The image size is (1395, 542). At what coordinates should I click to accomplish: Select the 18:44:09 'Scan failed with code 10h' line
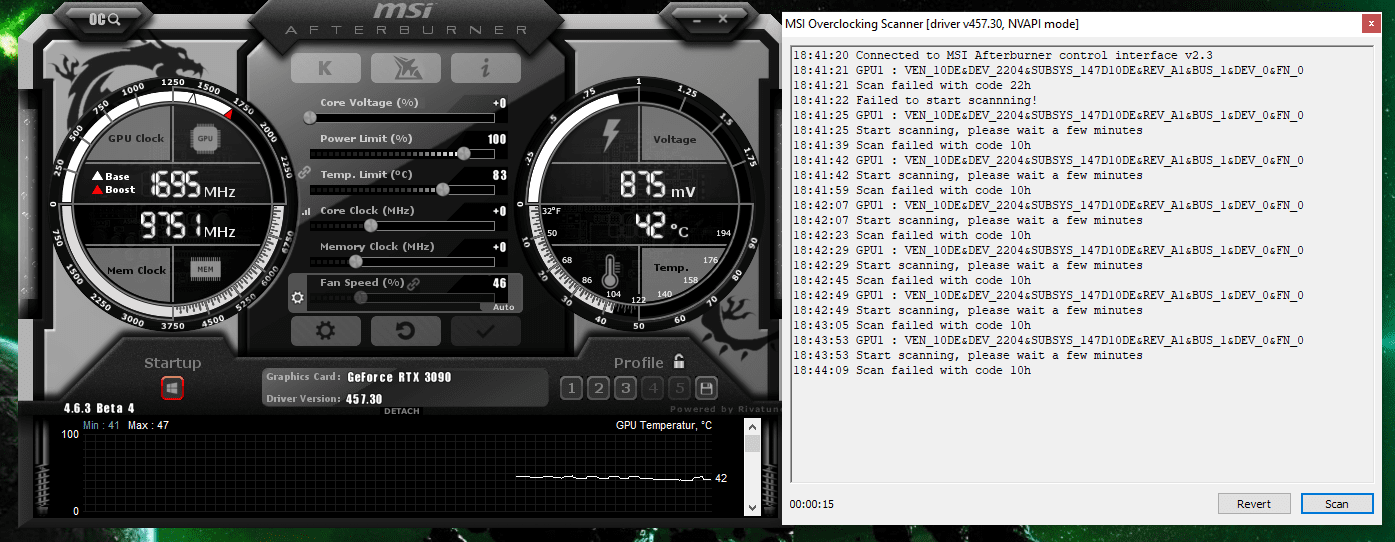912,370
